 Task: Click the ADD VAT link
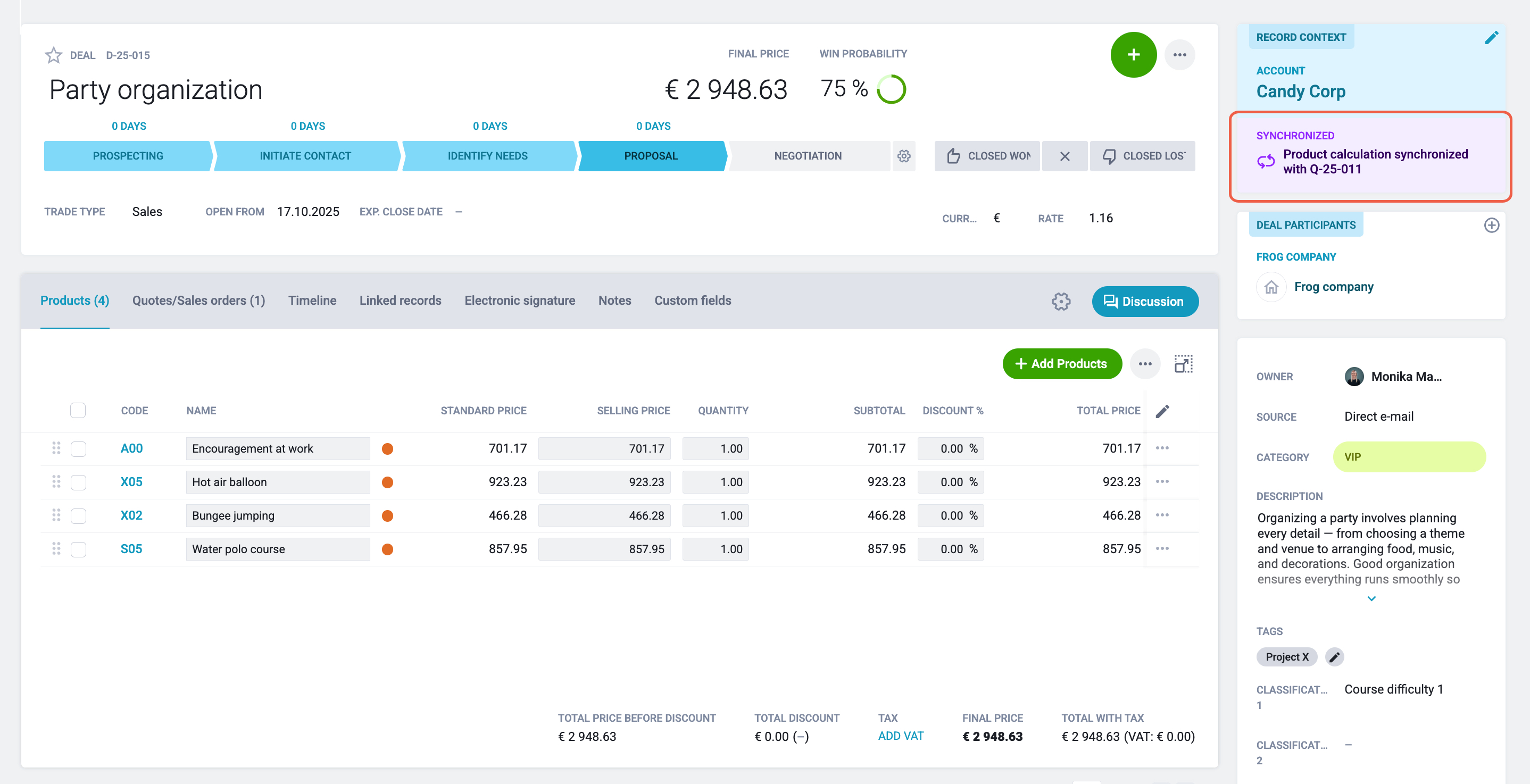point(901,736)
